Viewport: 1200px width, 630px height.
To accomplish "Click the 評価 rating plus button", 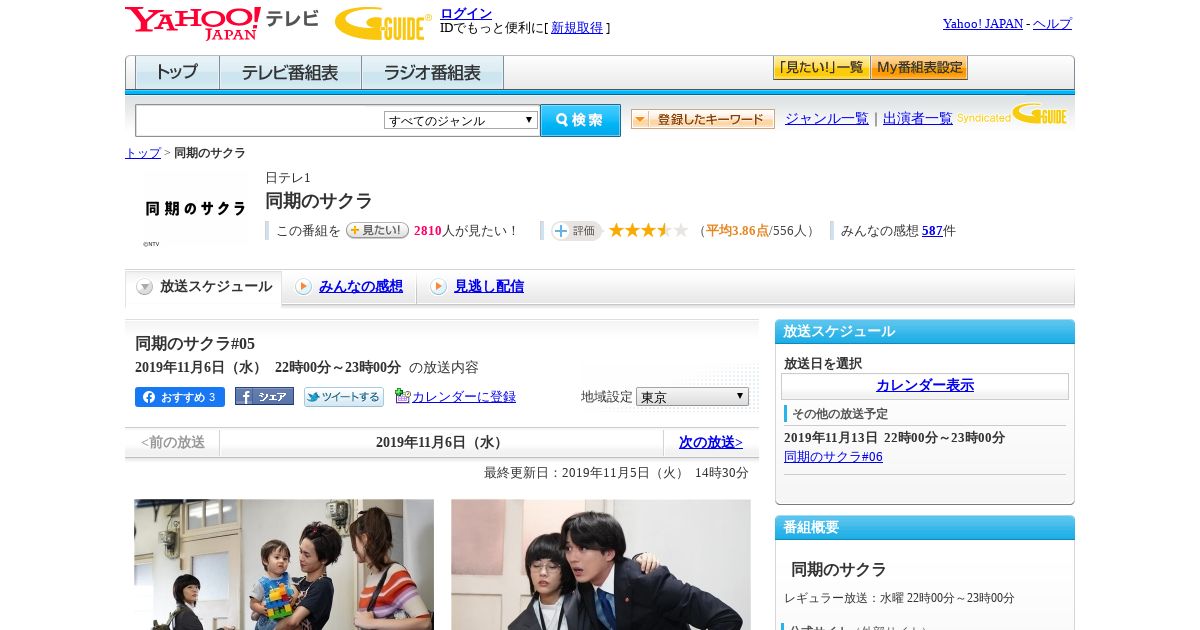I will pyautogui.click(x=576, y=231).
